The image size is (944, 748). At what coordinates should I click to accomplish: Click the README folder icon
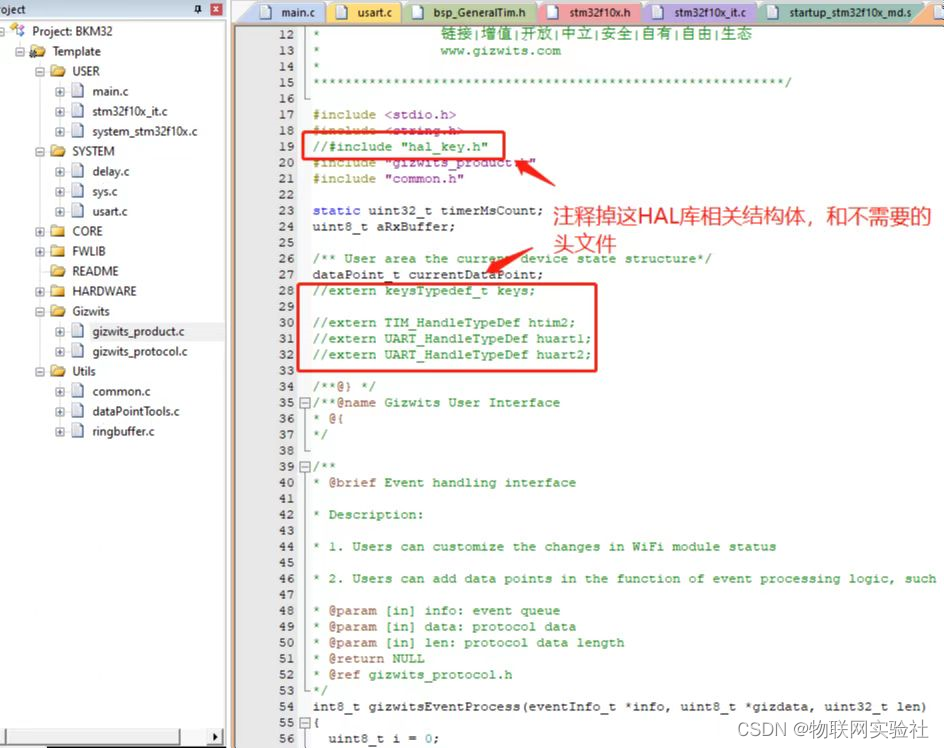click(x=58, y=271)
